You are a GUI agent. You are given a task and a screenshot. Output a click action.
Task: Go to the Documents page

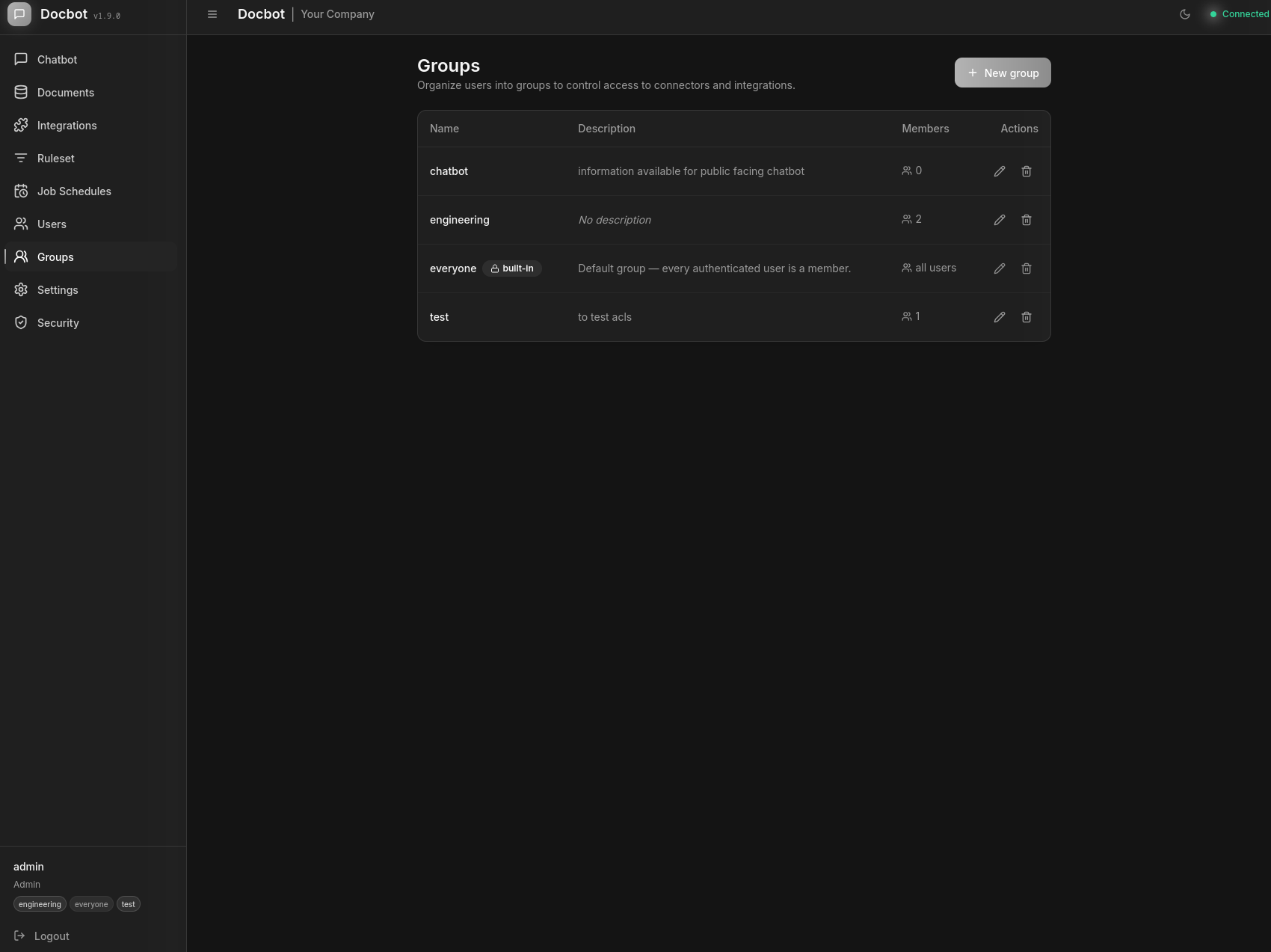tap(90, 93)
